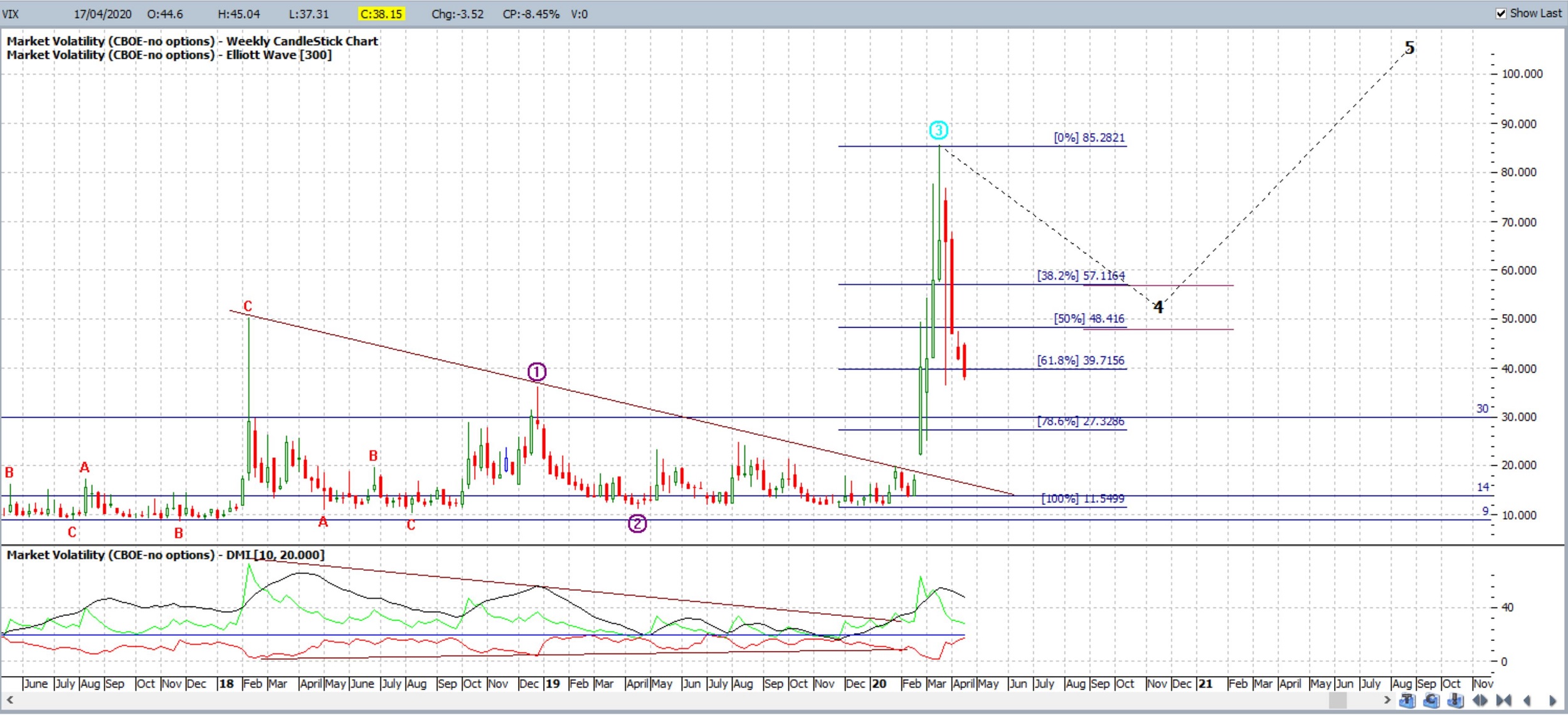Click the cyan circled wave 3 marker
This screenshot has width=1568, height=715.
point(938,130)
